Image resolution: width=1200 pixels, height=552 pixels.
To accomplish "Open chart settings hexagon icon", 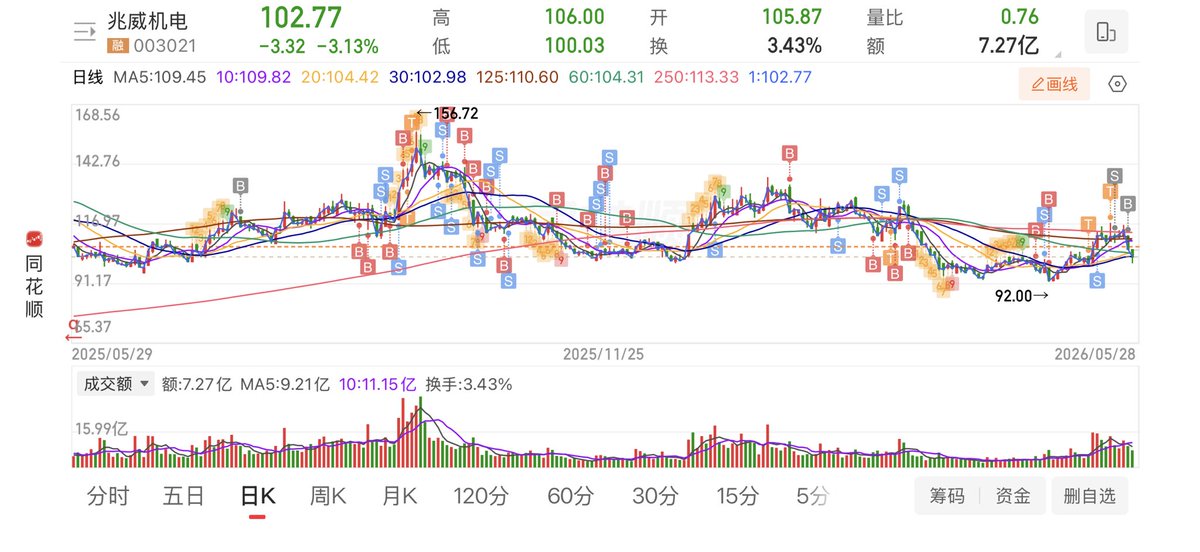I will click(x=1118, y=84).
